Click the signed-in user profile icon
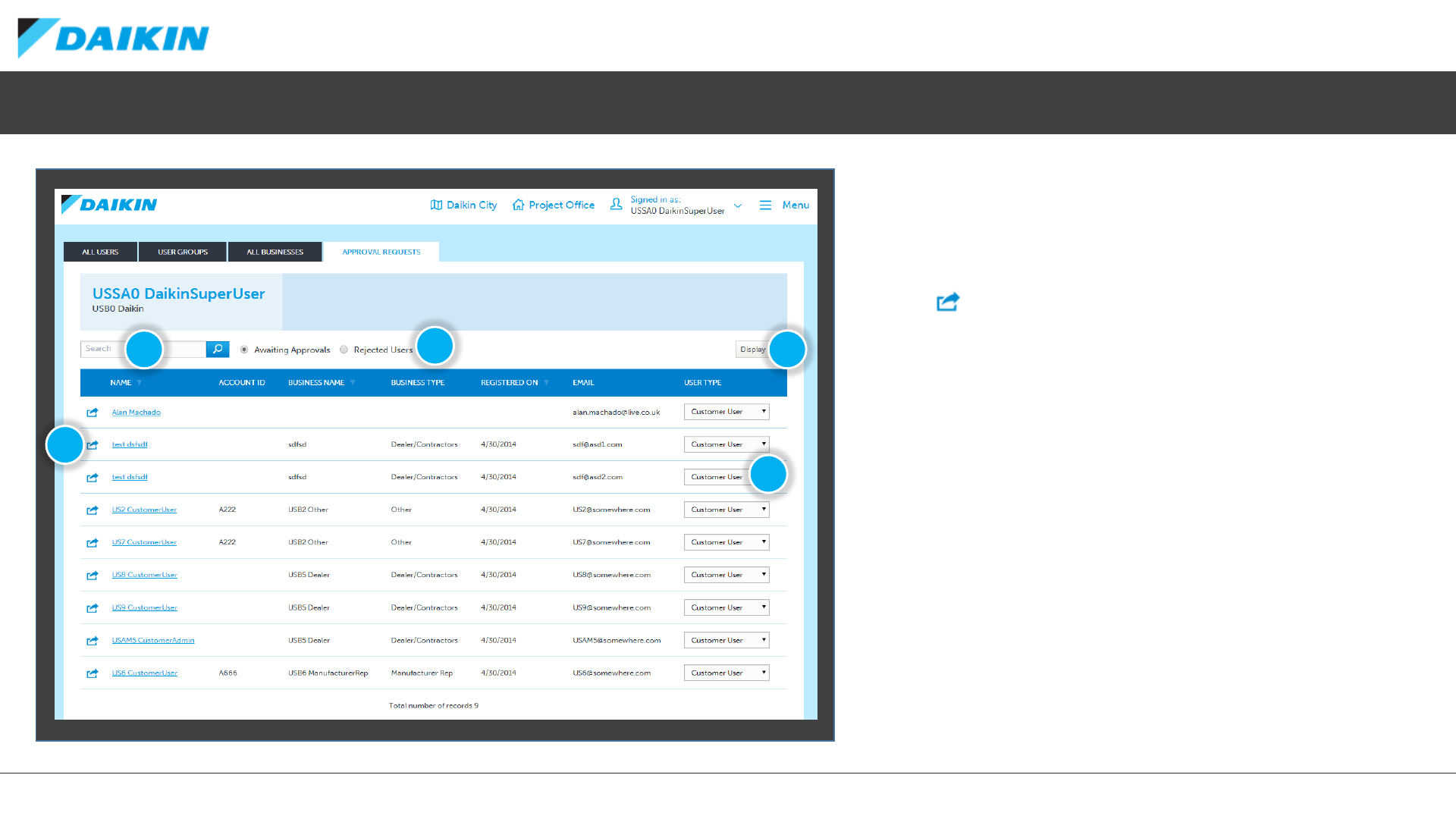The height and width of the screenshot is (819, 1456). [617, 204]
